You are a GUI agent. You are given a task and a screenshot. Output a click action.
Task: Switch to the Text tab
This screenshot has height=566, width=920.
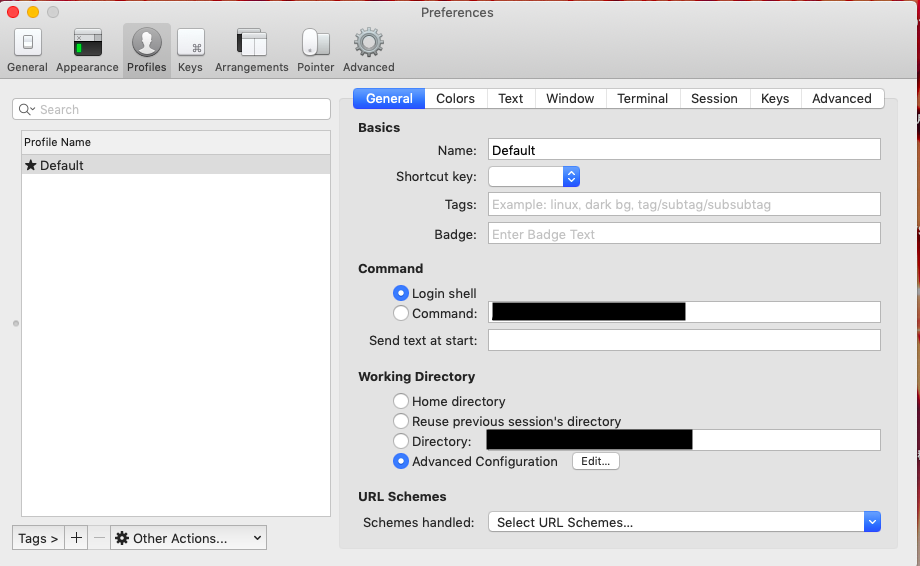(510, 99)
